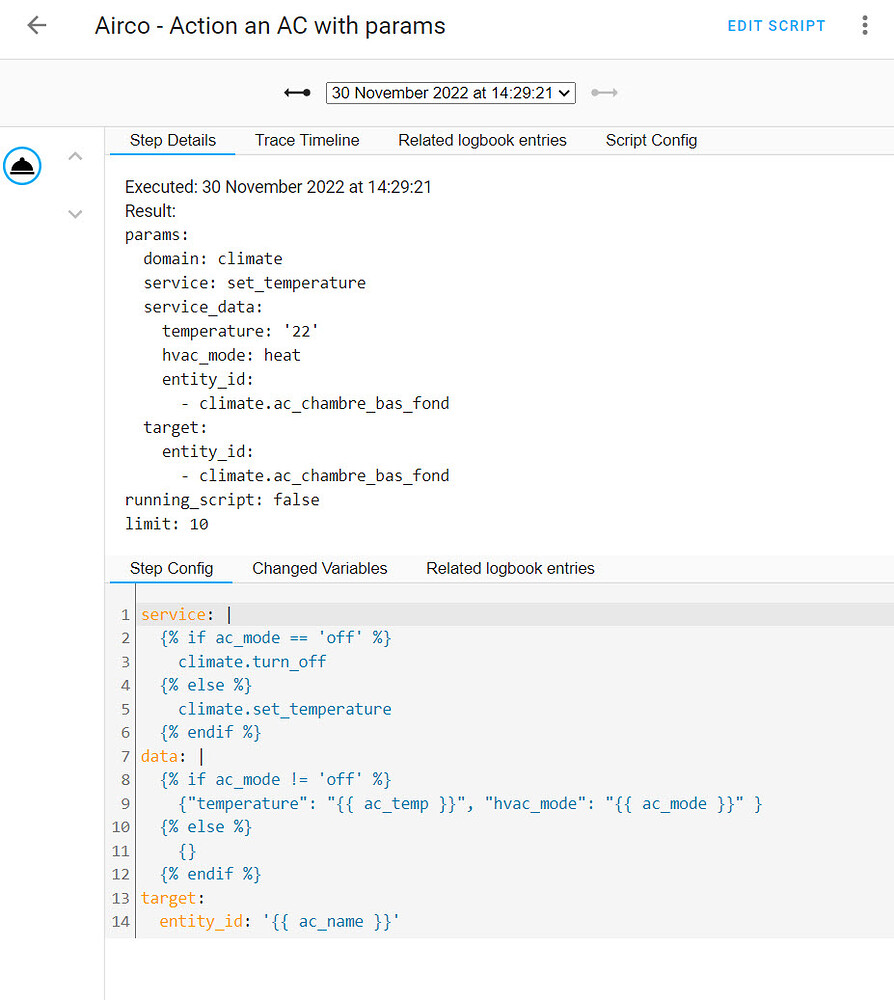Click the down chevron below the node graph
Viewport: 894px width, 1000px height.
[x=75, y=214]
